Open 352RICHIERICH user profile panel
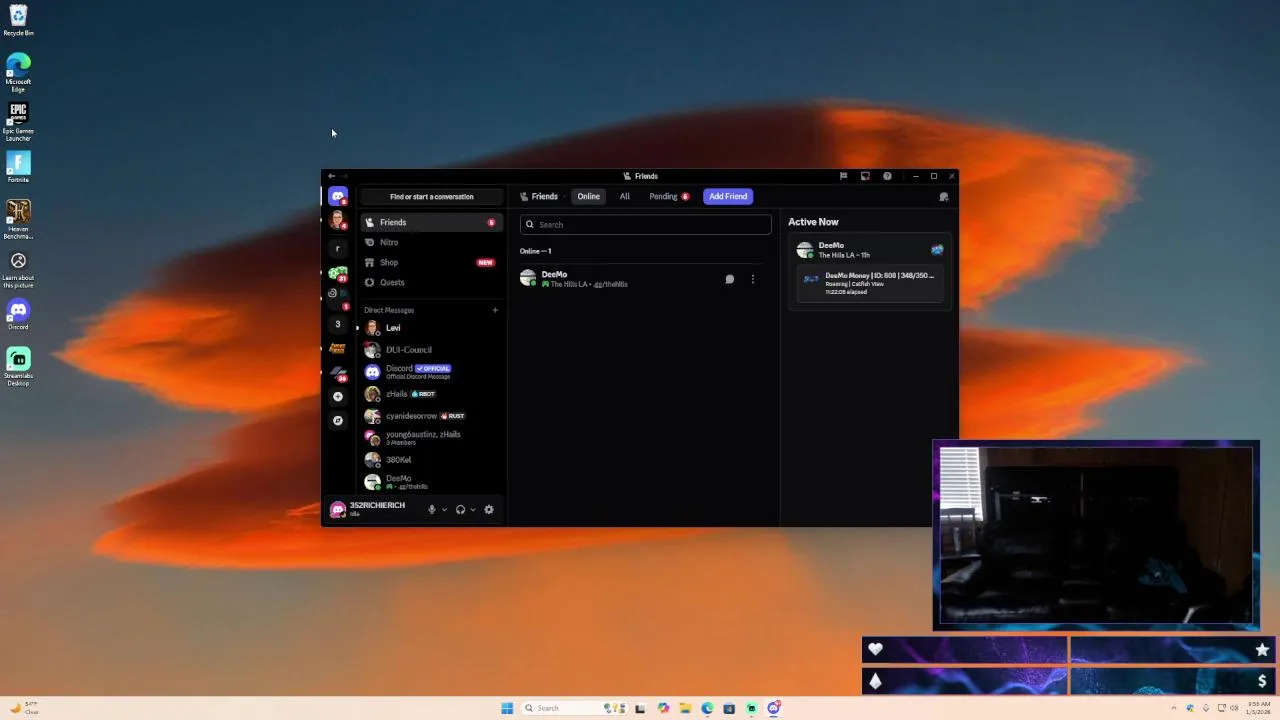 (x=374, y=509)
